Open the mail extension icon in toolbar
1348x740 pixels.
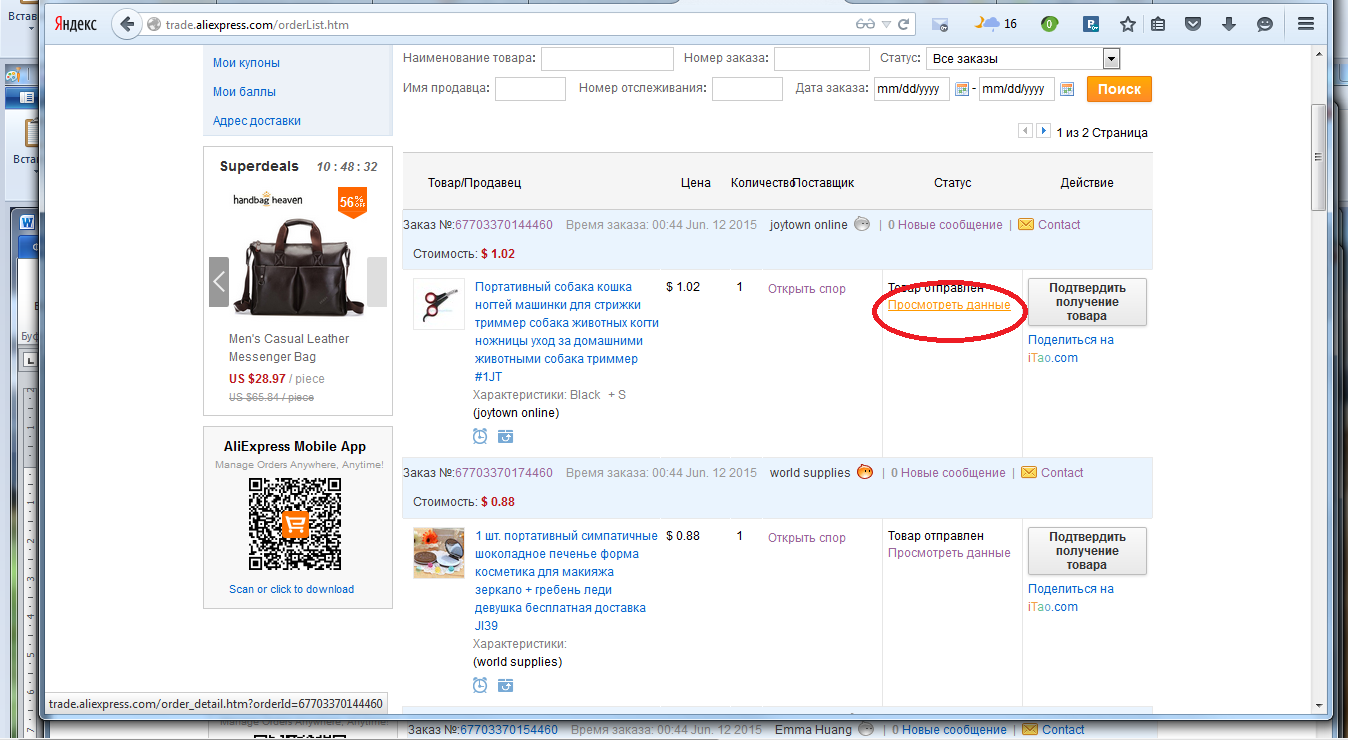click(x=939, y=24)
